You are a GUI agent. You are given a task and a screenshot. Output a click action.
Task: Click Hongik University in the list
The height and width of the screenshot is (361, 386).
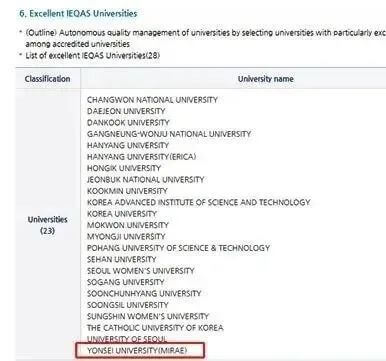(124, 168)
